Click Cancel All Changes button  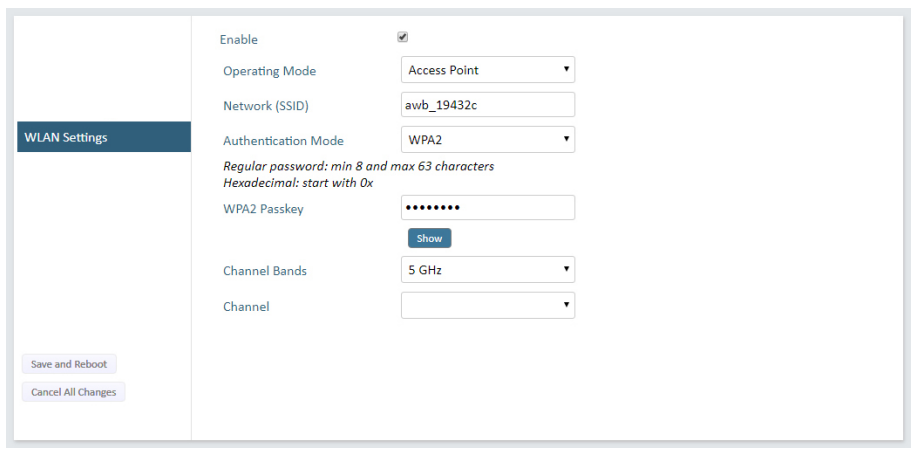click(73, 392)
